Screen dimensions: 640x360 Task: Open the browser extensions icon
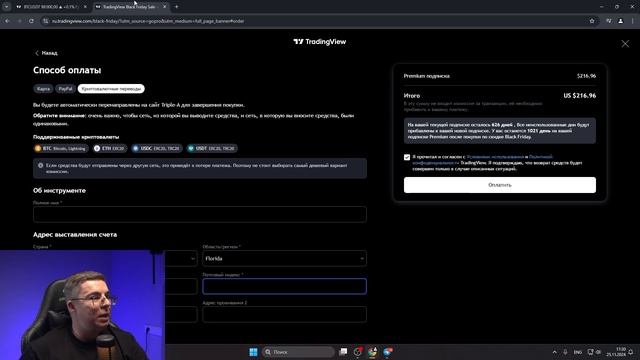[609, 21]
